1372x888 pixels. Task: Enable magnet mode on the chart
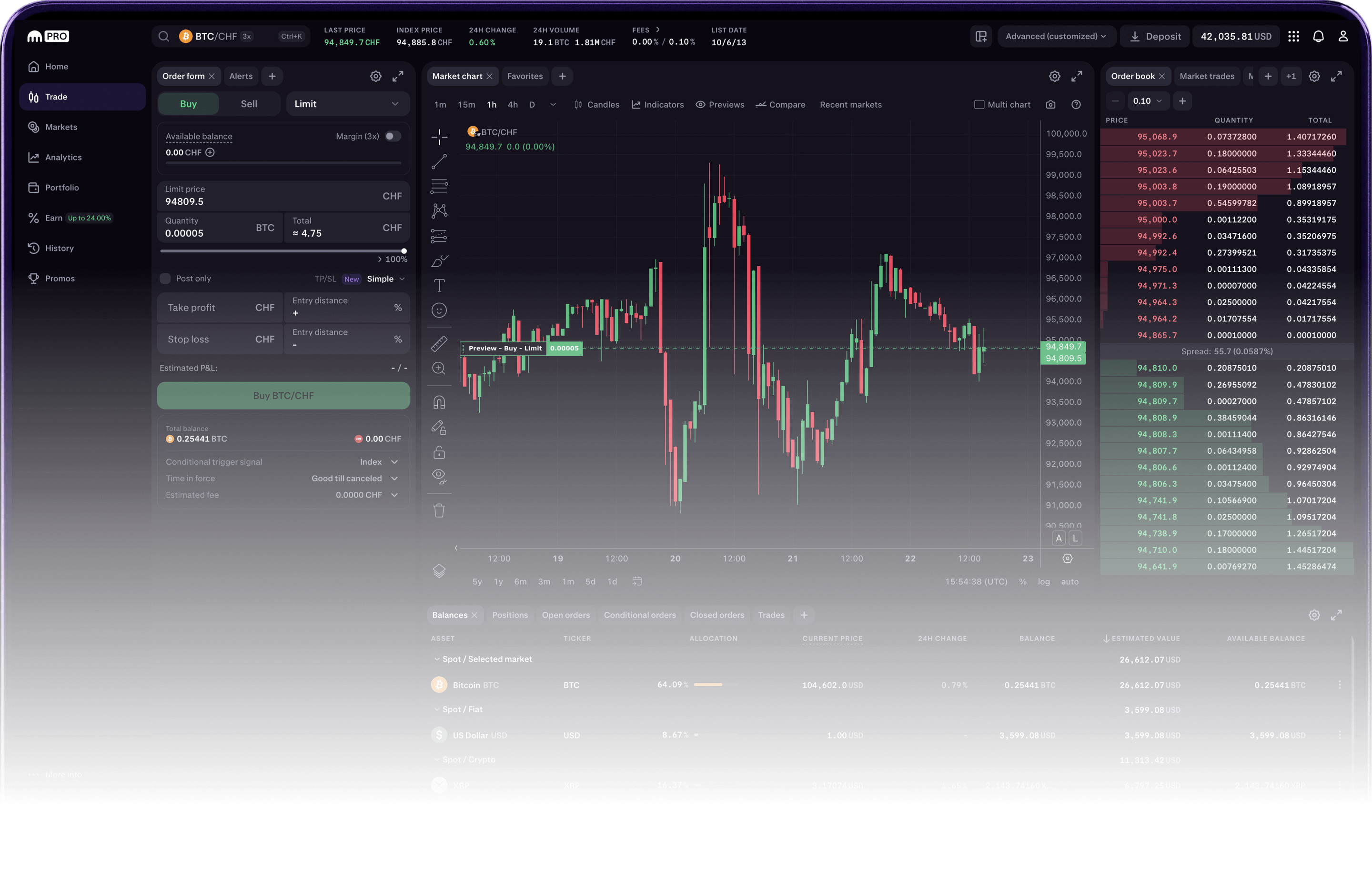[439, 402]
